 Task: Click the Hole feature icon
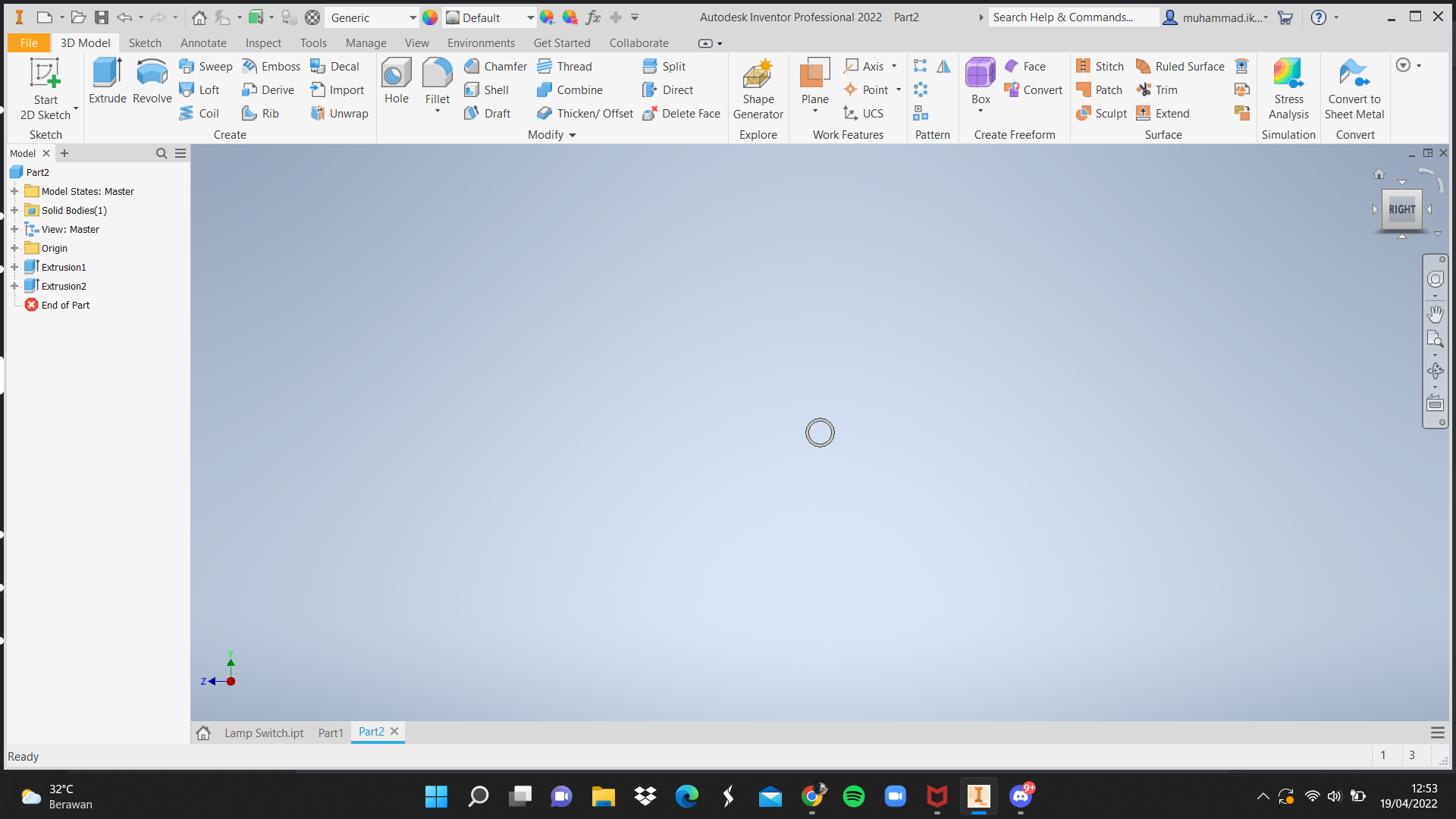tap(396, 80)
